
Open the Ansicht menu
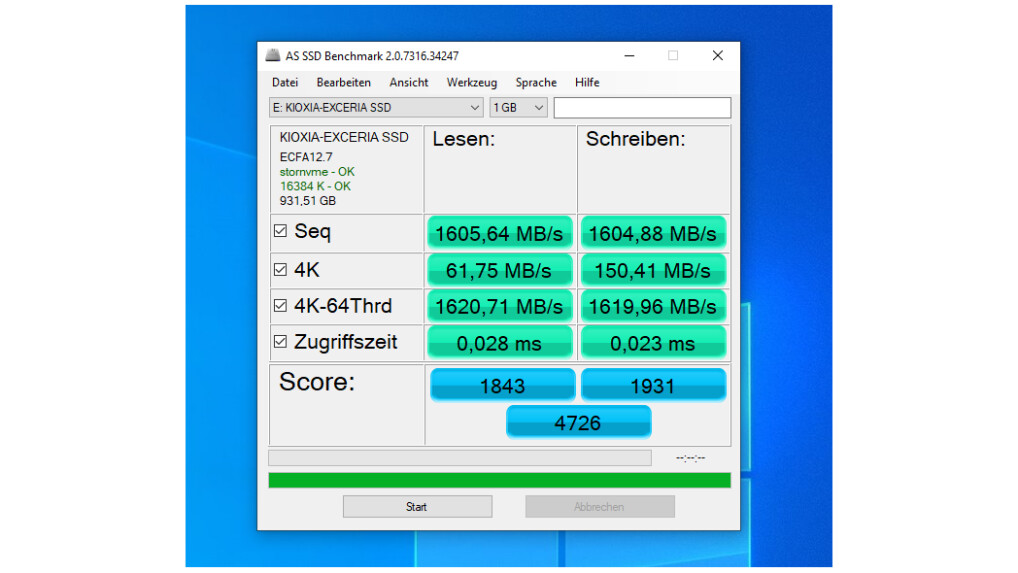(408, 82)
